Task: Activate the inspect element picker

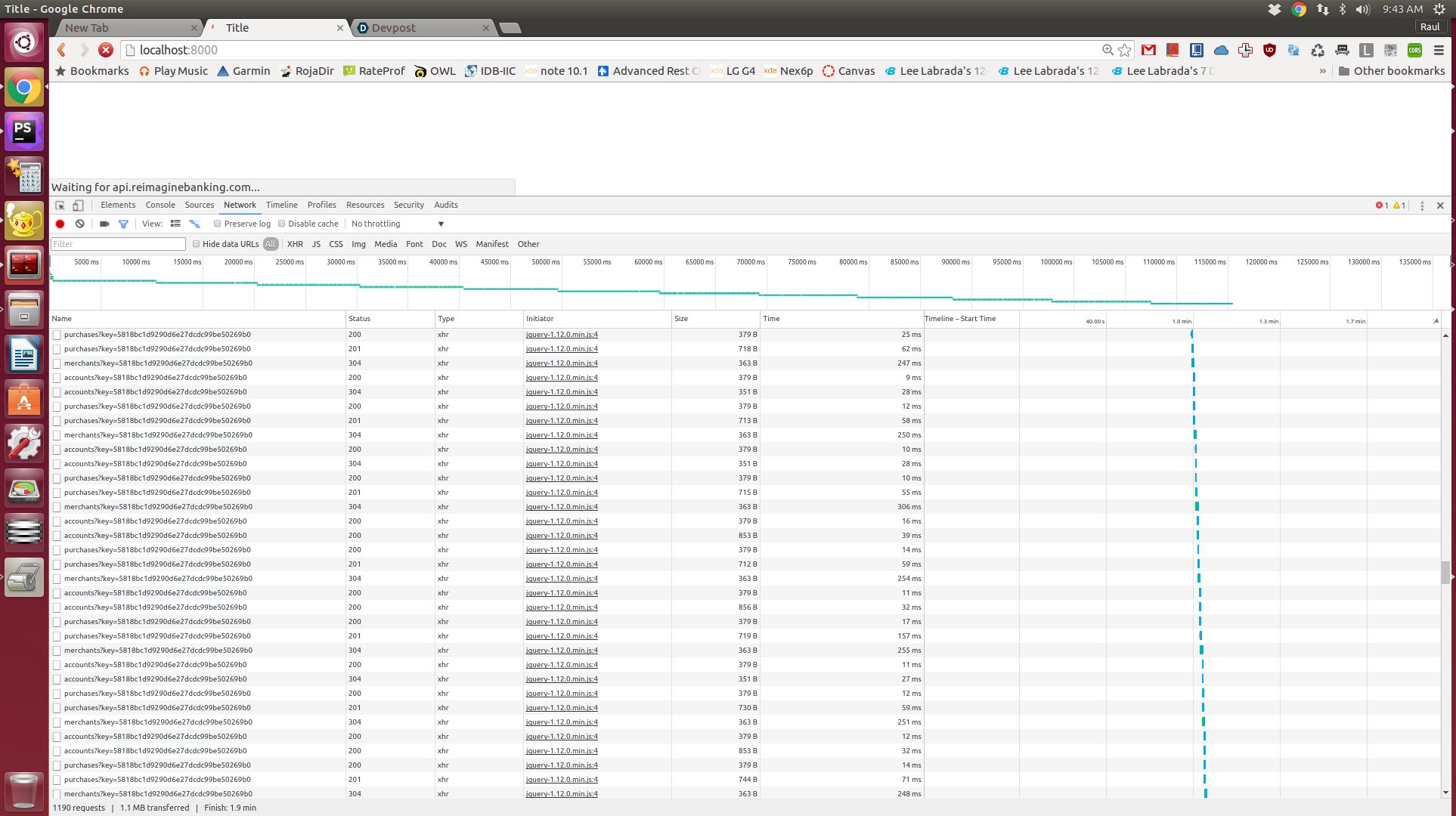Action: [60, 206]
